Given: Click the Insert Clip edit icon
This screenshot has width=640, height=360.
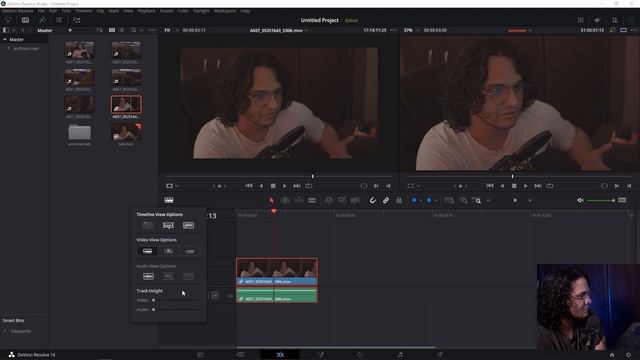Looking at the screenshot, I should coord(329,200).
